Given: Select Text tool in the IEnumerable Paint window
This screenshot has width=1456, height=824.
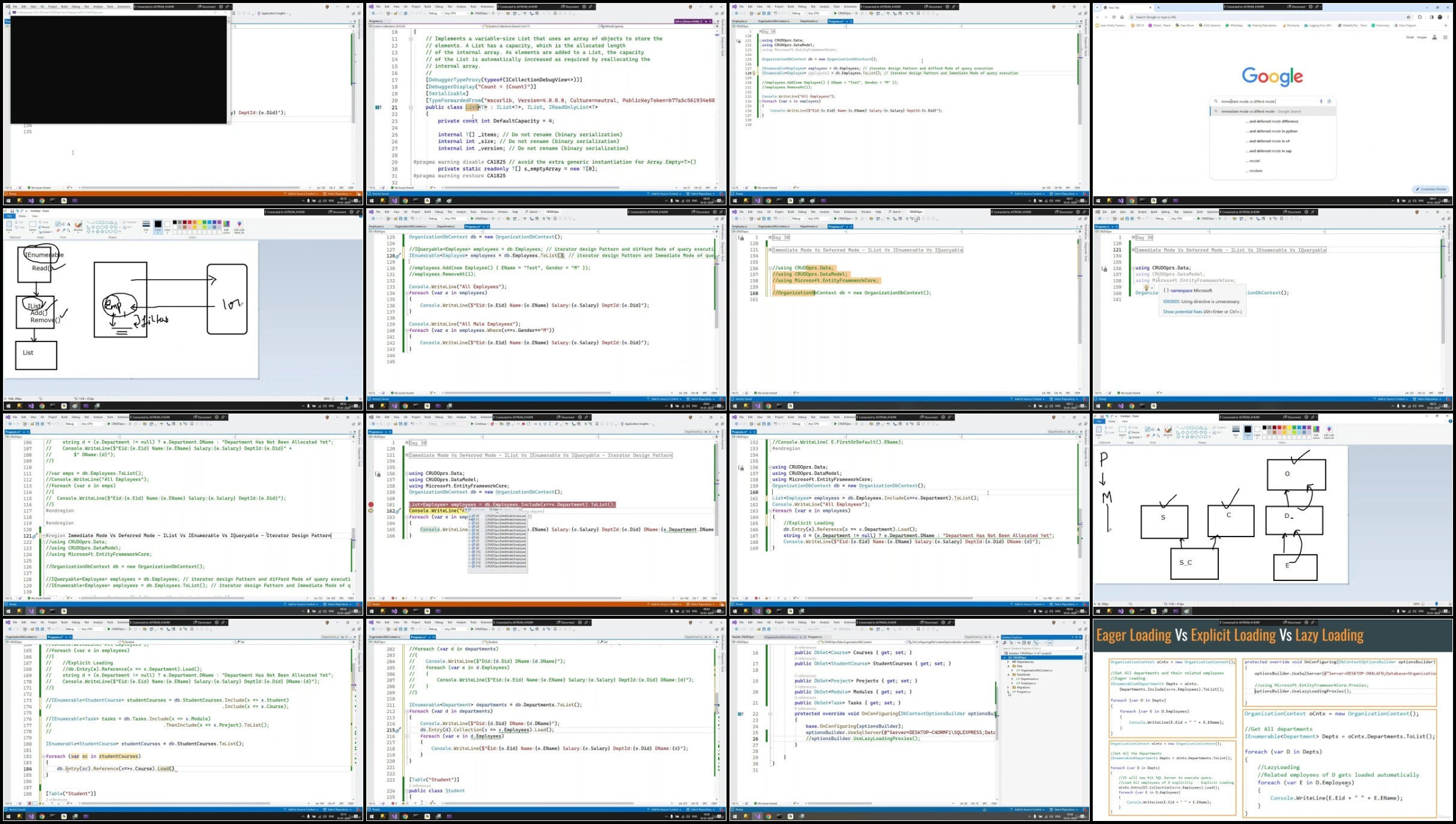Looking at the screenshot, I should coord(68,224).
